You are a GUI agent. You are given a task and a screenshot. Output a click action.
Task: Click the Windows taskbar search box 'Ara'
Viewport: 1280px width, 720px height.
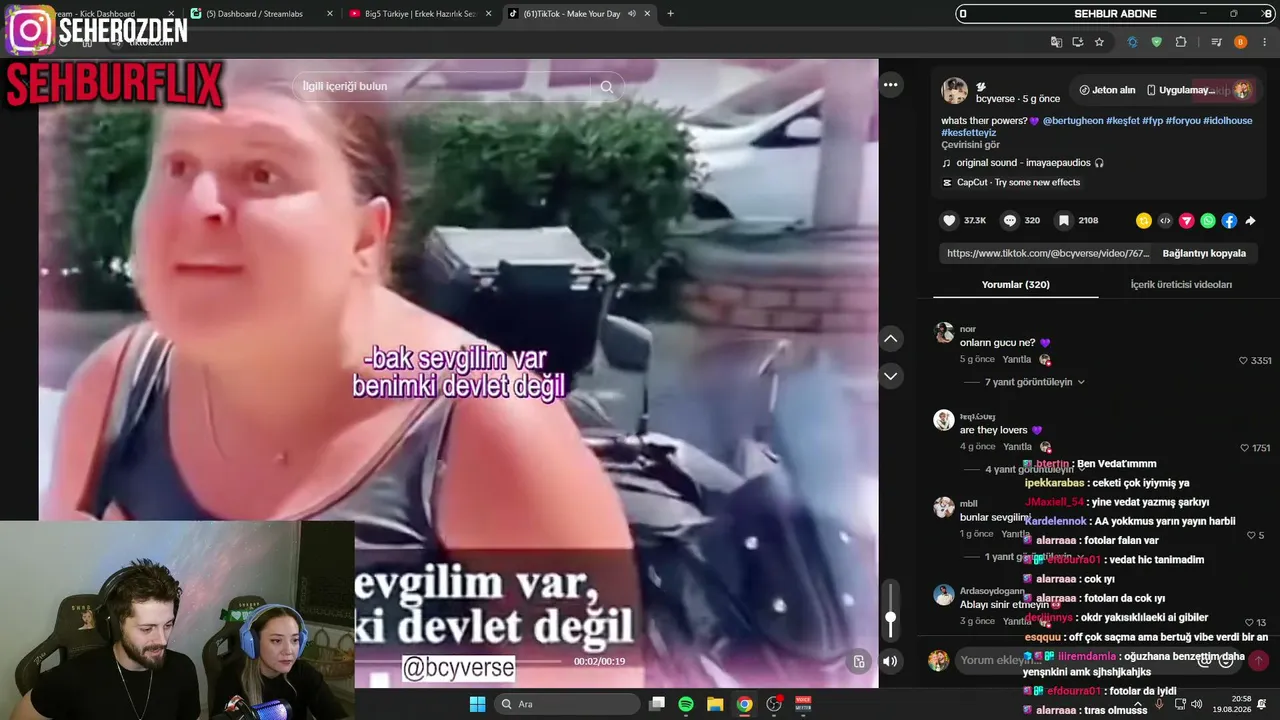pyautogui.click(x=566, y=704)
